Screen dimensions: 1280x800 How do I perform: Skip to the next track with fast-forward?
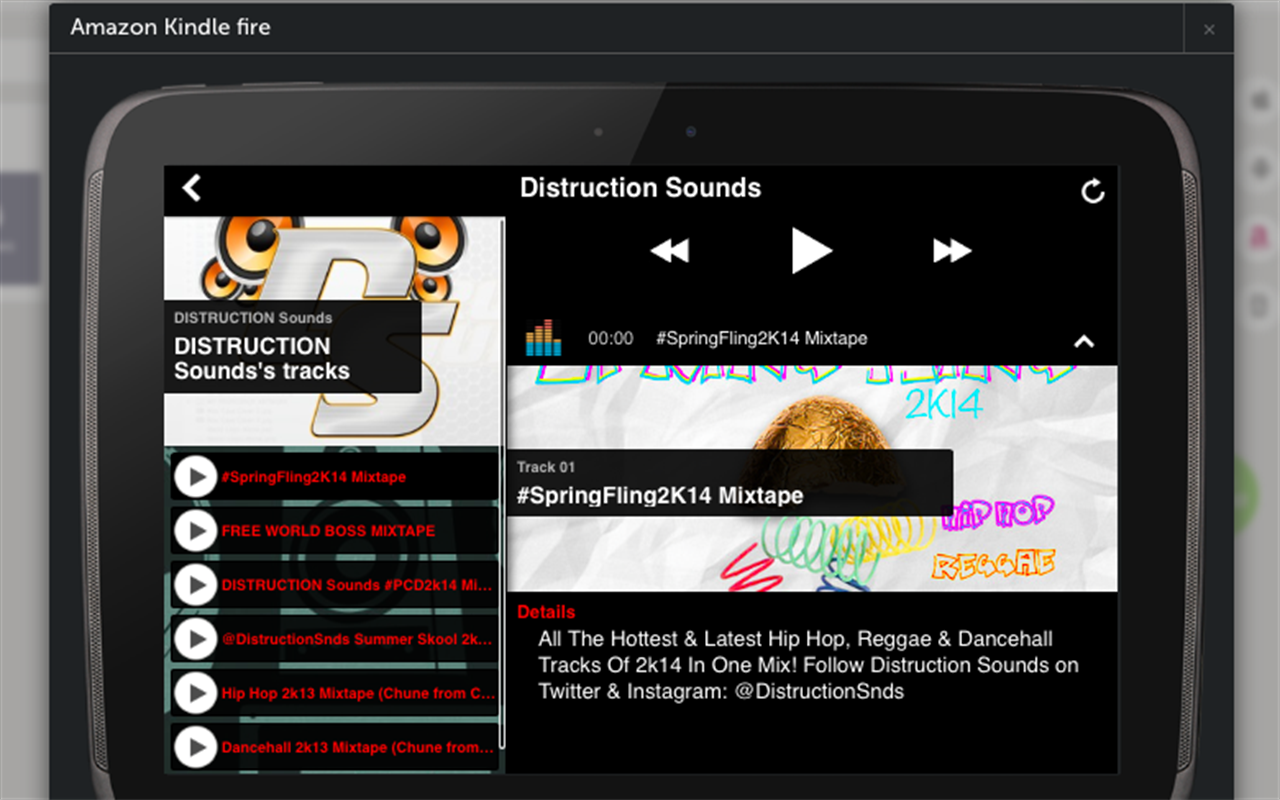click(952, 251)
